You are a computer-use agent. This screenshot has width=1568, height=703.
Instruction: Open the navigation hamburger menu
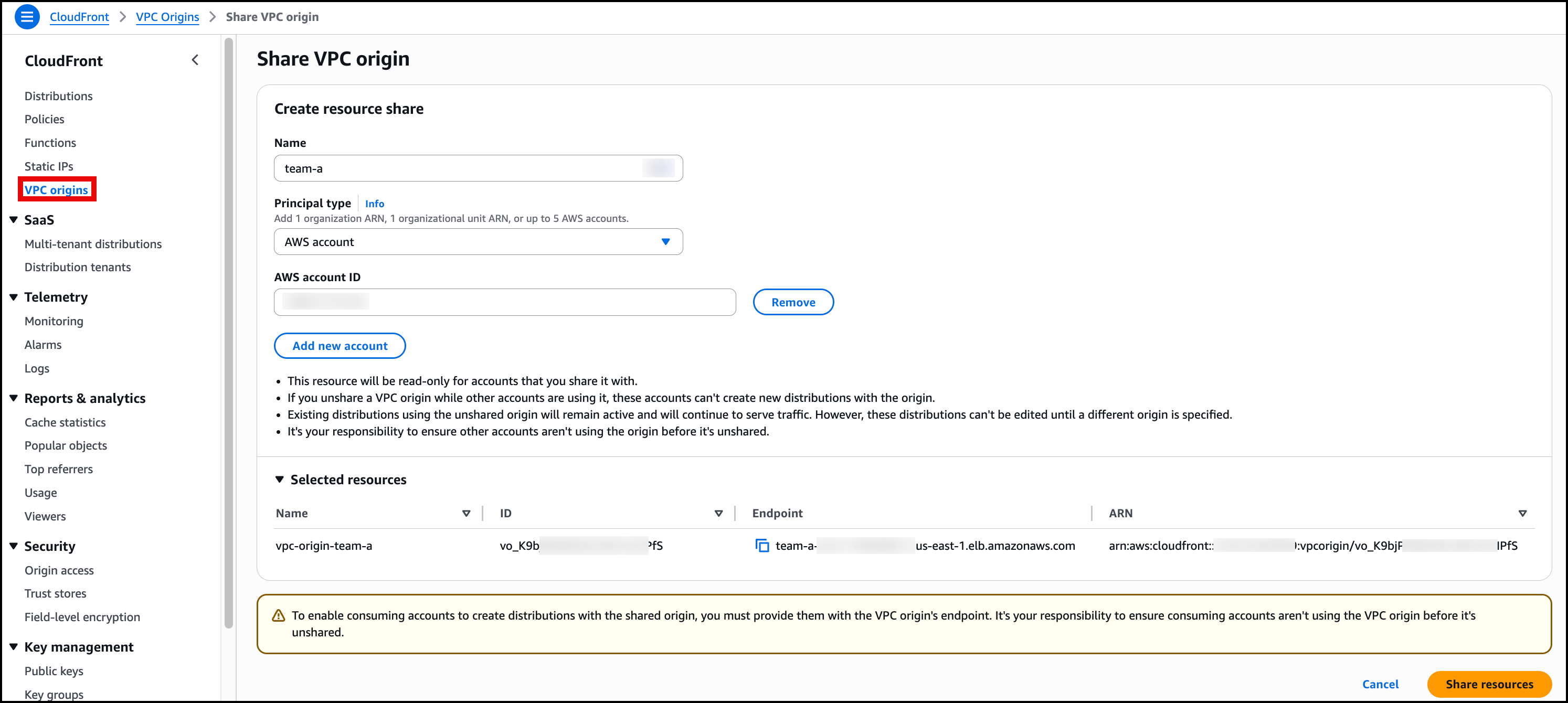[x=27, y=16]
